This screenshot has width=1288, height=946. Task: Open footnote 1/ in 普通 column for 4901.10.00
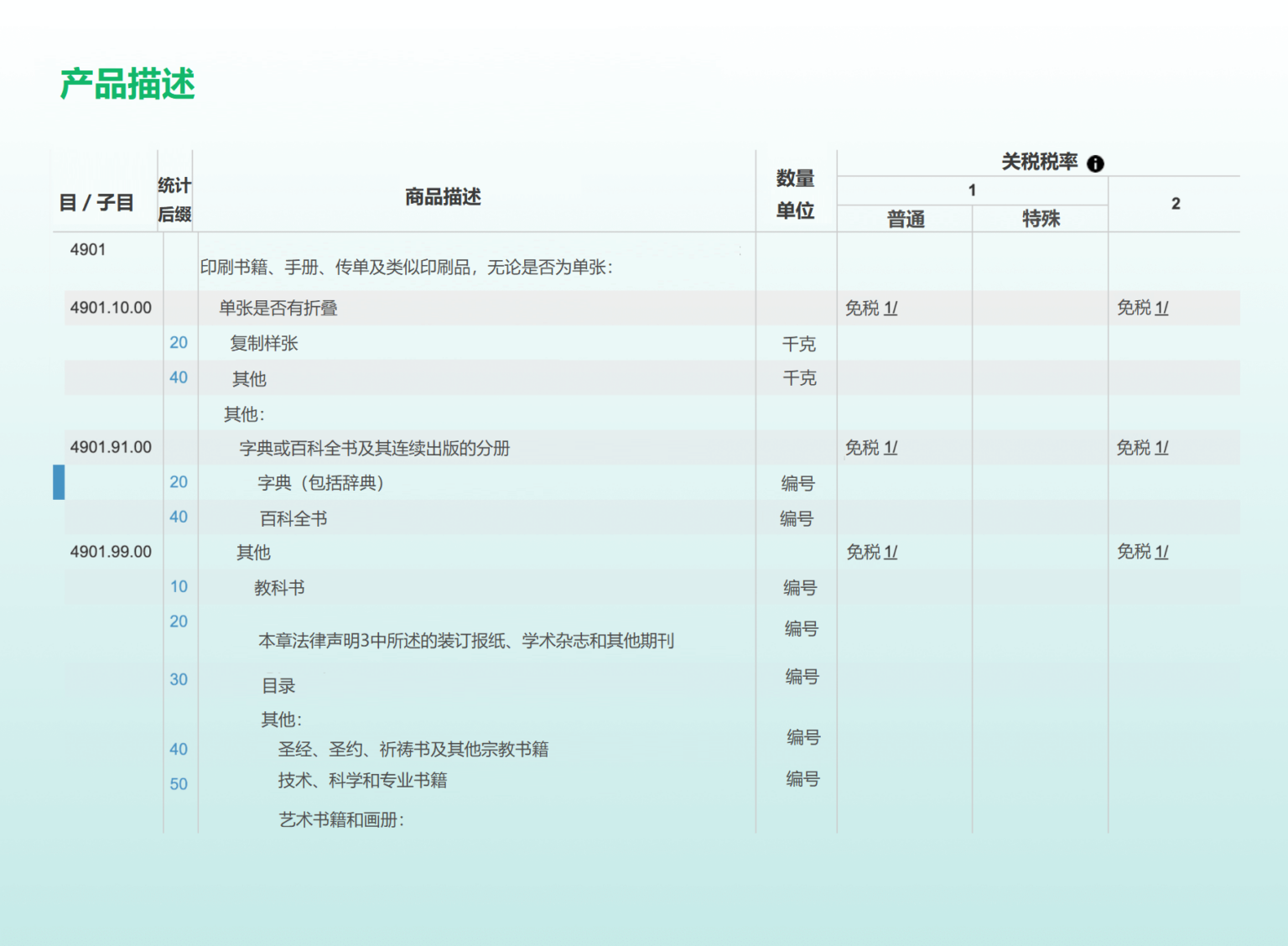tap(891, 308)
